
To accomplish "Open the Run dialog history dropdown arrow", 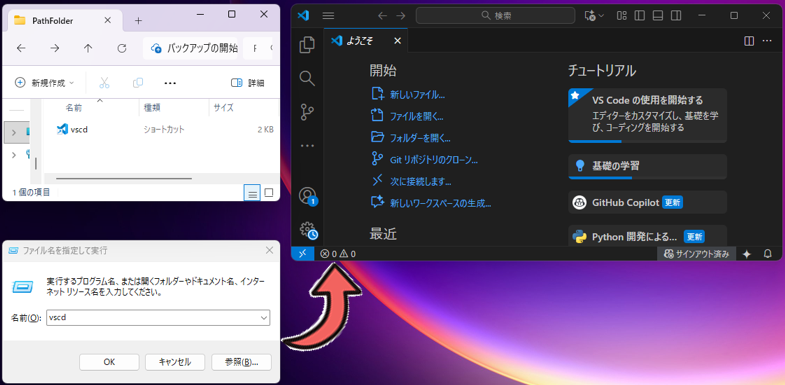I will point(264,317).
